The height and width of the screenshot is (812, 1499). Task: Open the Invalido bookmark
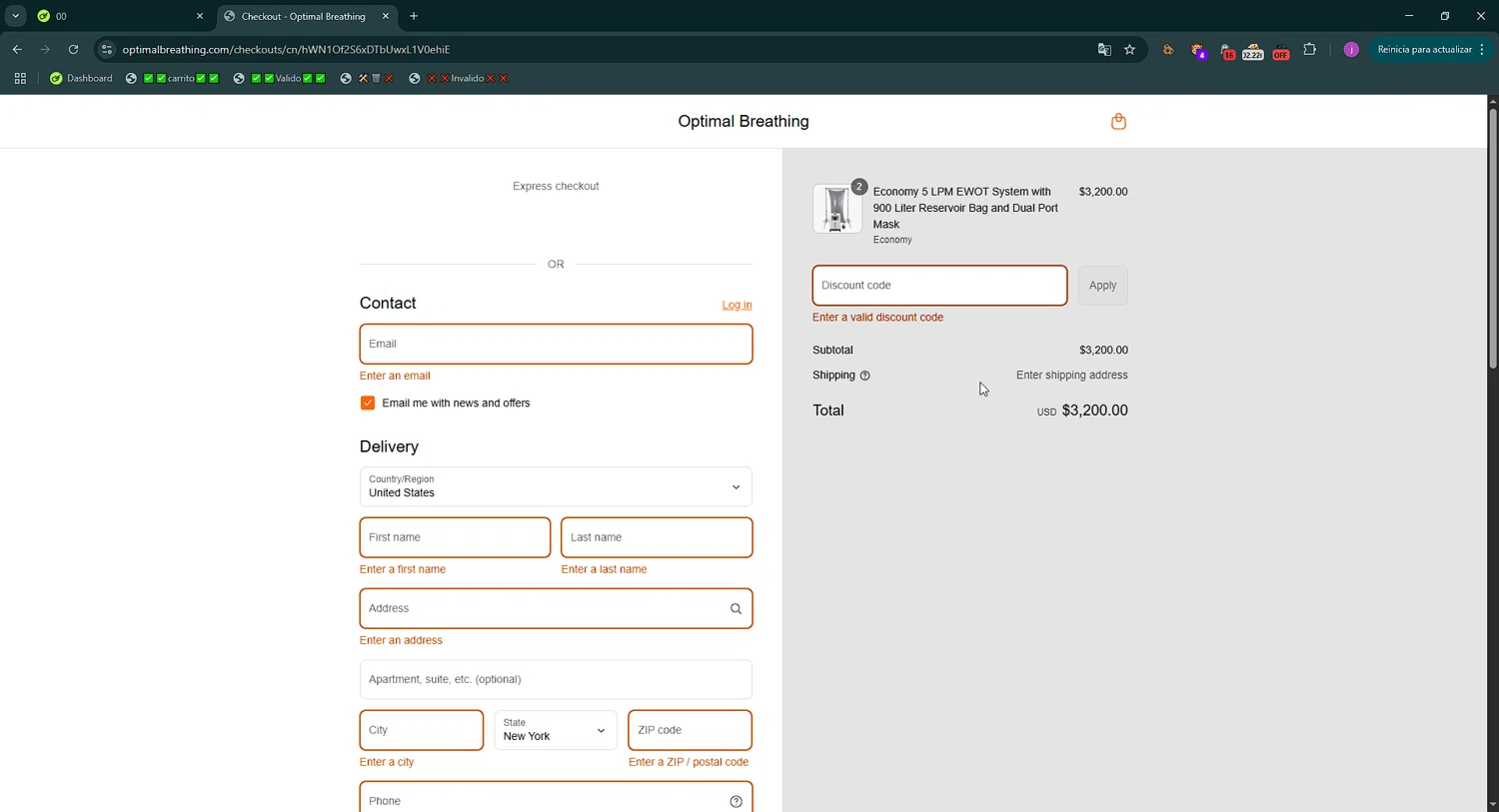[459, 78]
